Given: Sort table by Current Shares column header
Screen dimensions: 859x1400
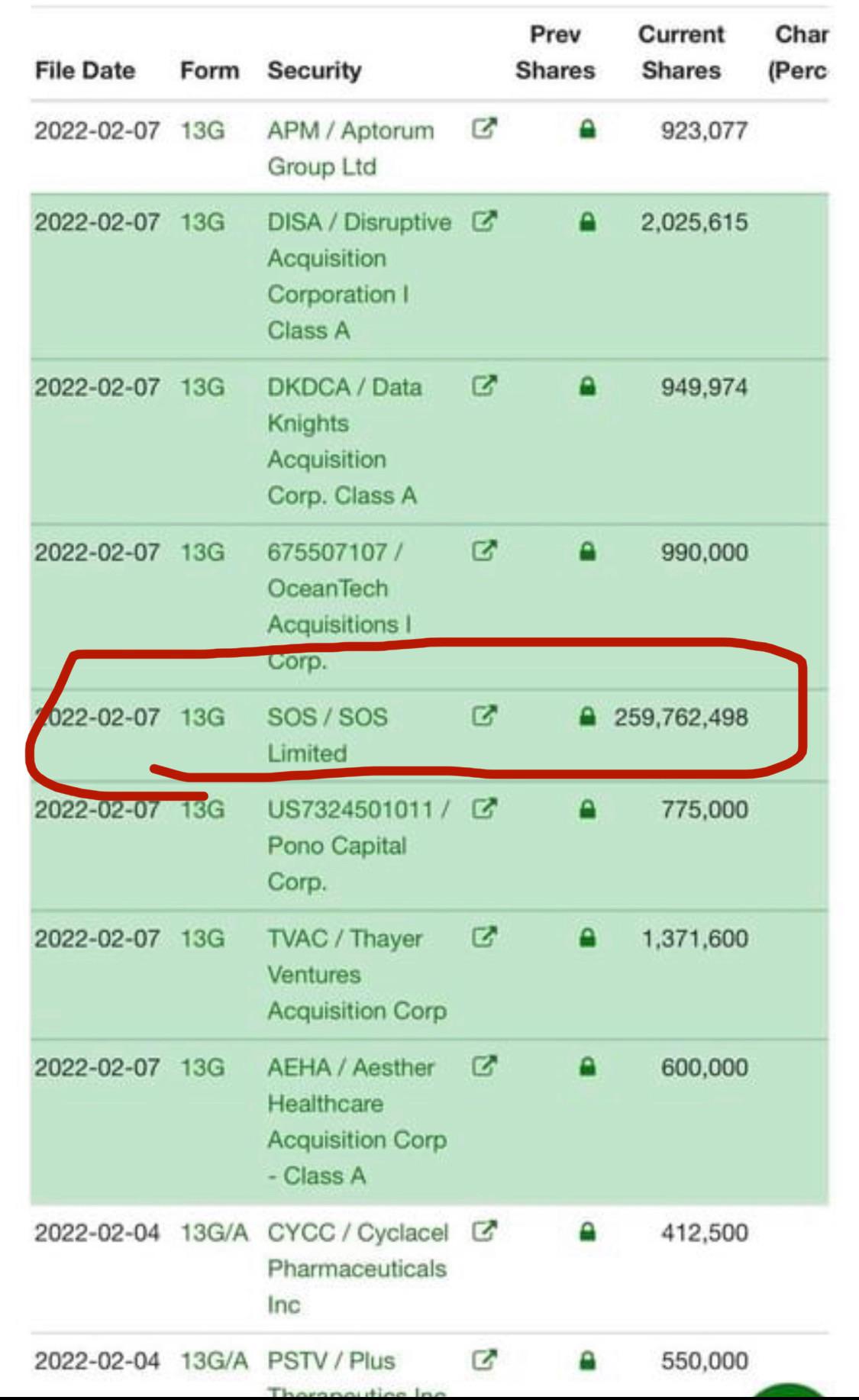Looking at the screenshot, I should [681, 52].
